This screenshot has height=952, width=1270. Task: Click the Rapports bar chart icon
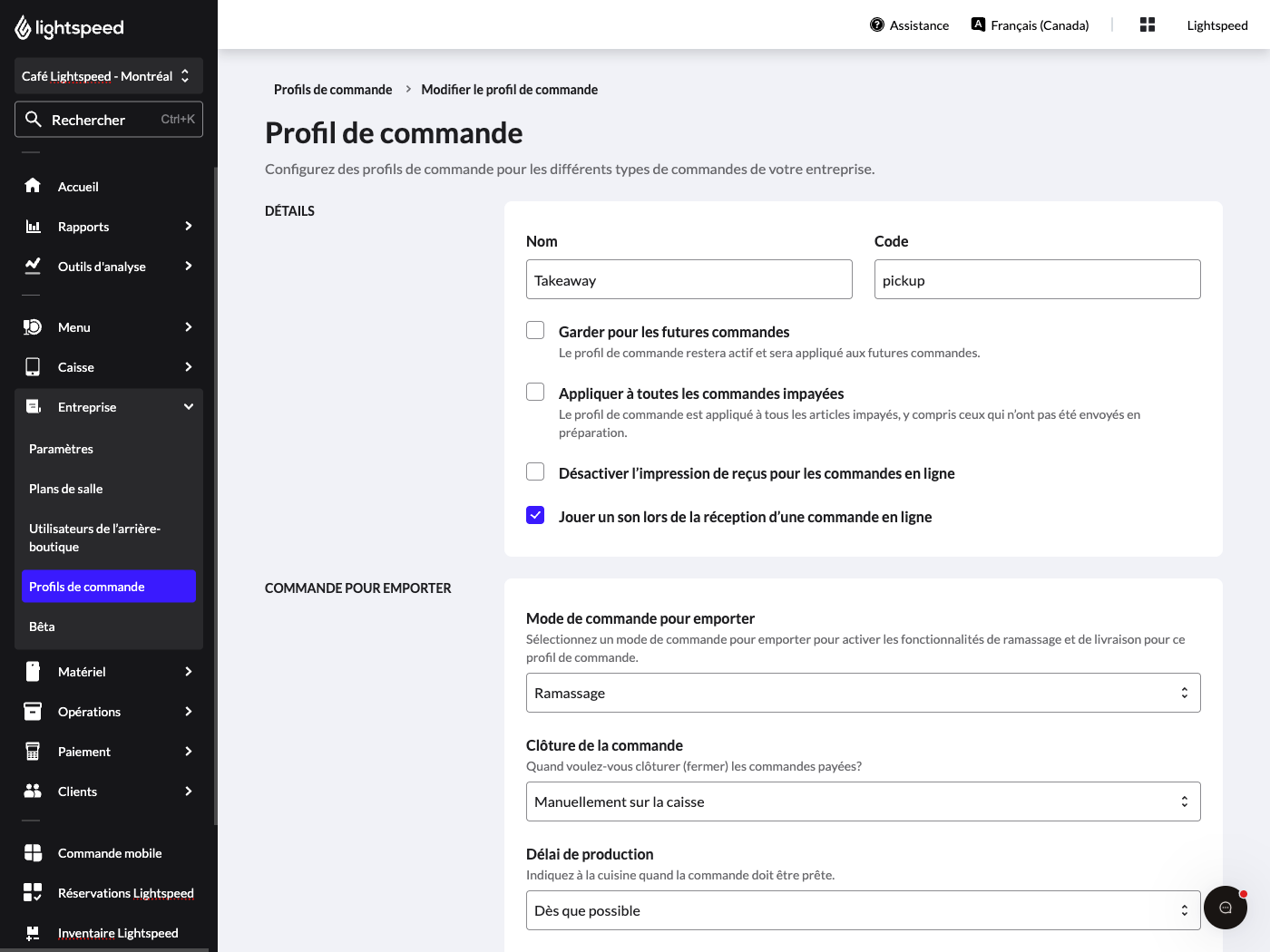(33, 226)
